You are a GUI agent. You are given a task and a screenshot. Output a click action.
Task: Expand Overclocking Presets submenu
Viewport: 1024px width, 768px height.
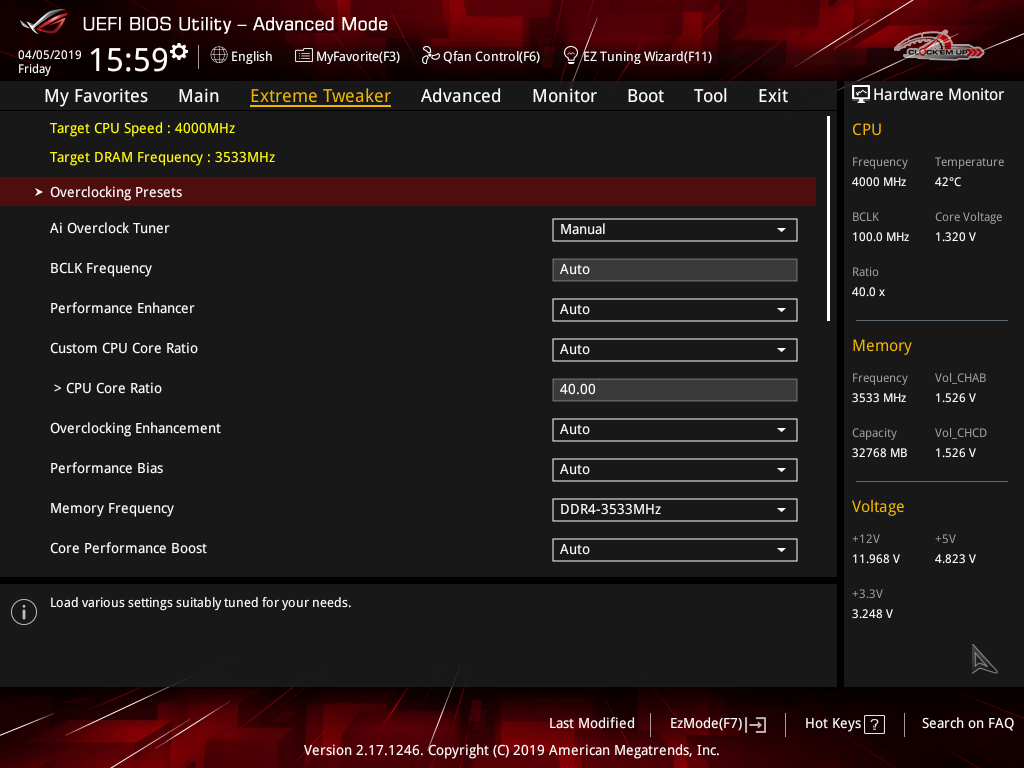(116, 192)
